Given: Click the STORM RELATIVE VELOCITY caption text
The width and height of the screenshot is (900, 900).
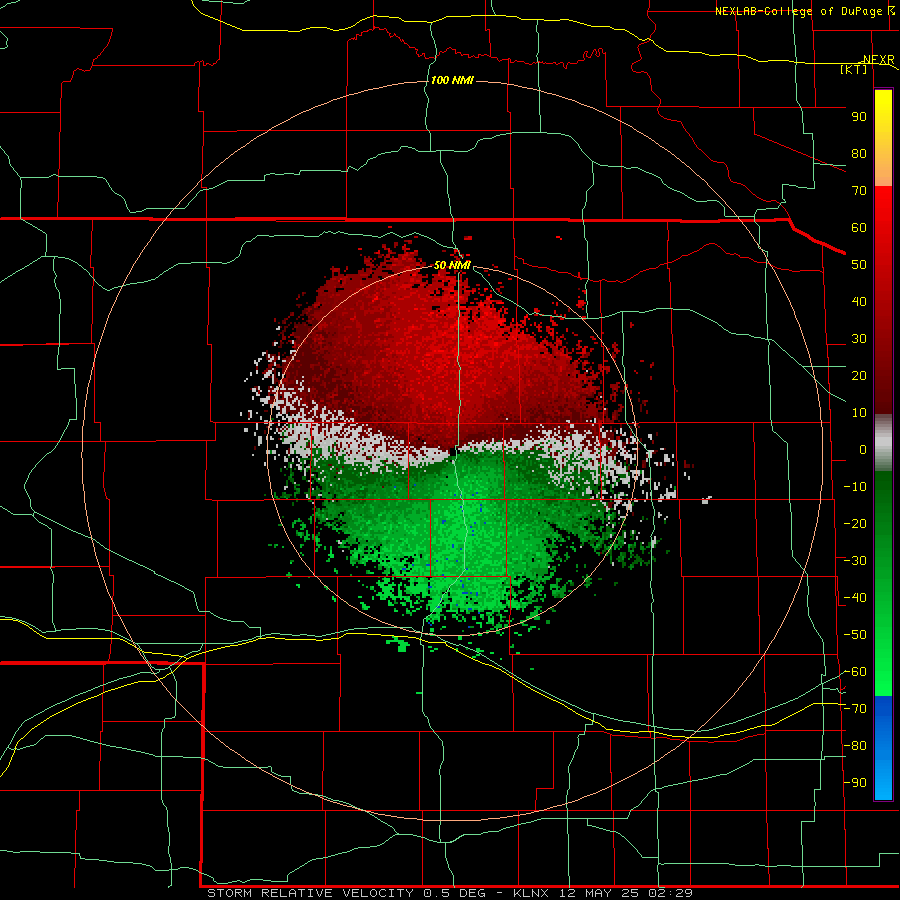Looking at the screenshot, I should [x=310, y=893].
